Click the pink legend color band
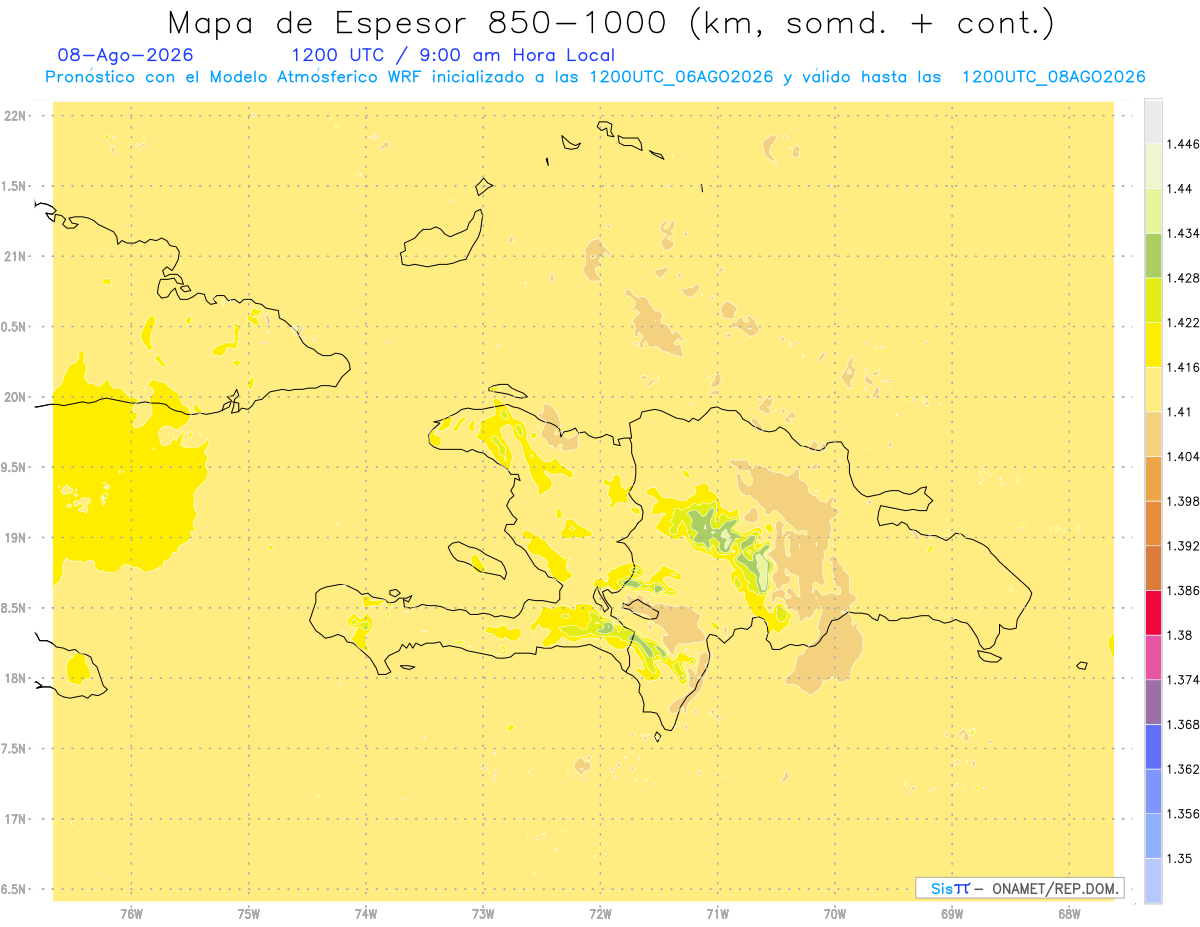The image size is (1200, 927). [1153, 657]
